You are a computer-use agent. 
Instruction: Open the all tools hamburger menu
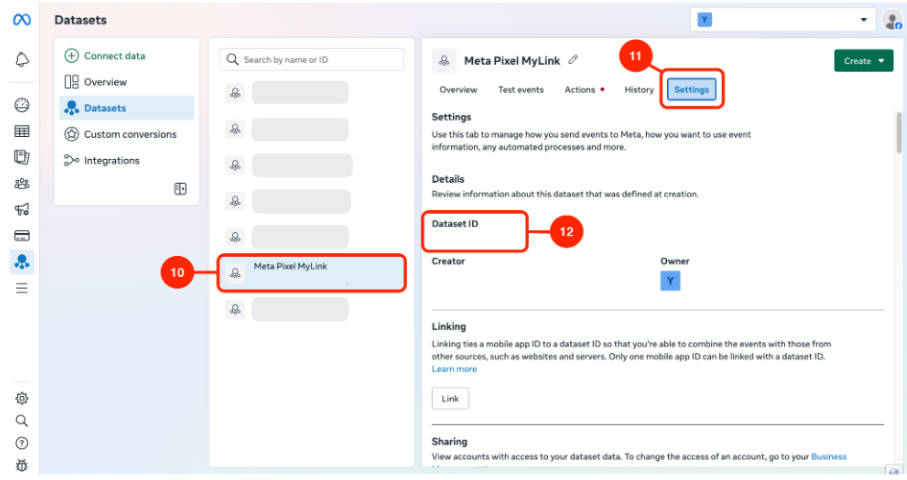21,288
